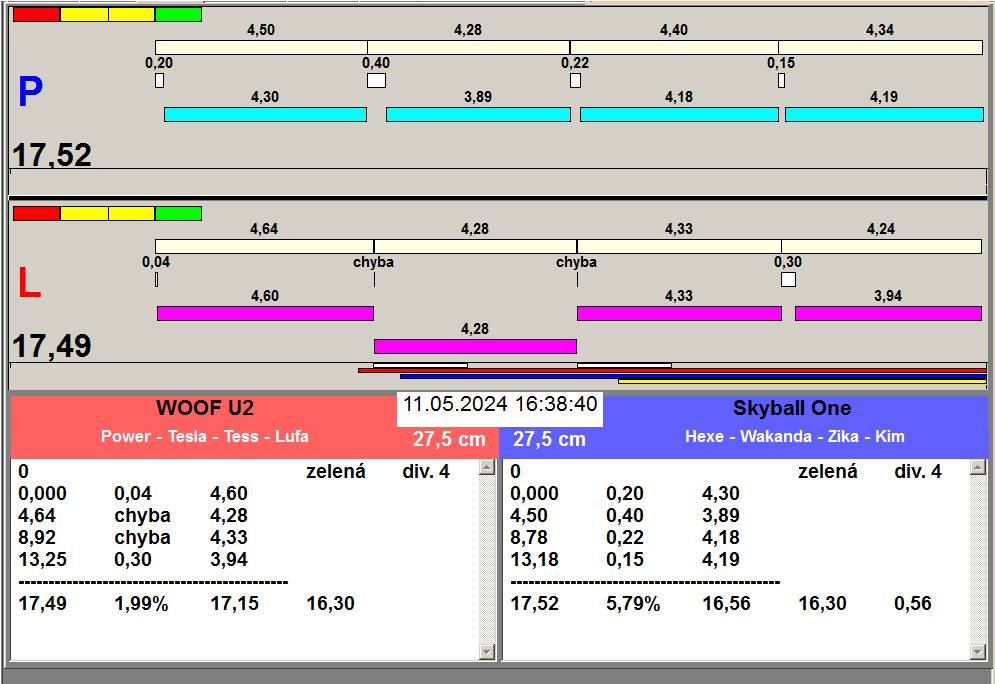Select the magenta bar labeled 4,60
The image size is (995, 684).
pyautogui.click(x=265, y=313)
